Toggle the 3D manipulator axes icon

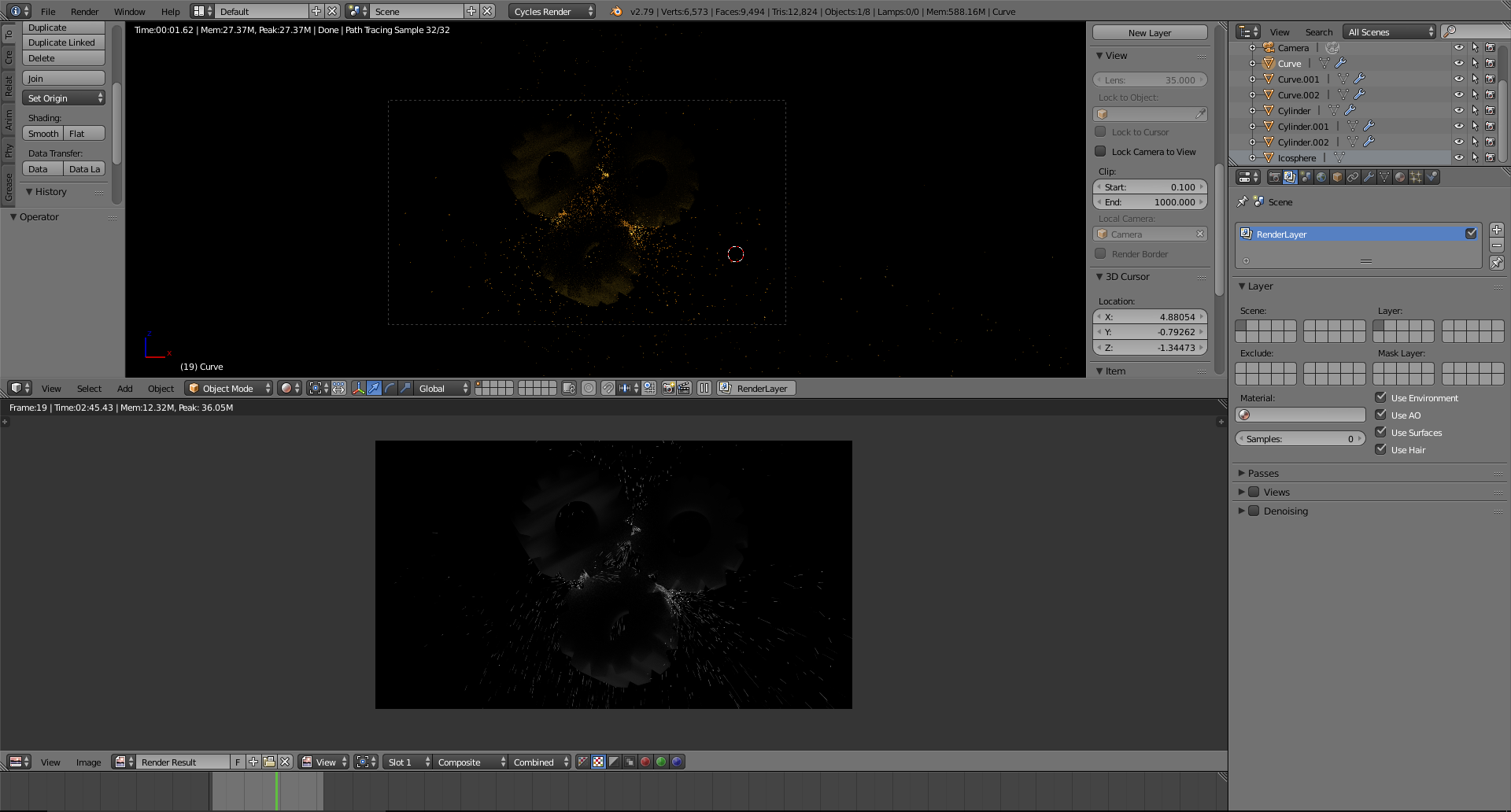(x=358, y=388)
